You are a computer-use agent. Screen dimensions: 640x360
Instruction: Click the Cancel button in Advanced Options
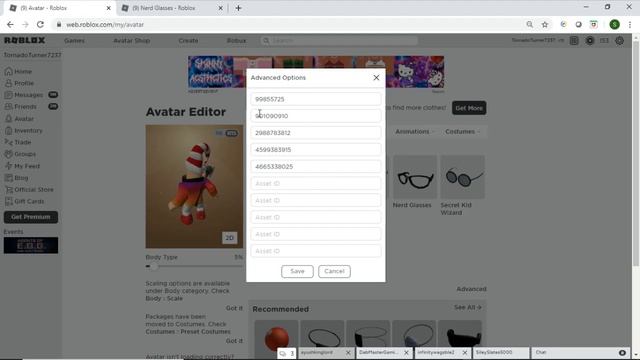[x=334, y=271]
